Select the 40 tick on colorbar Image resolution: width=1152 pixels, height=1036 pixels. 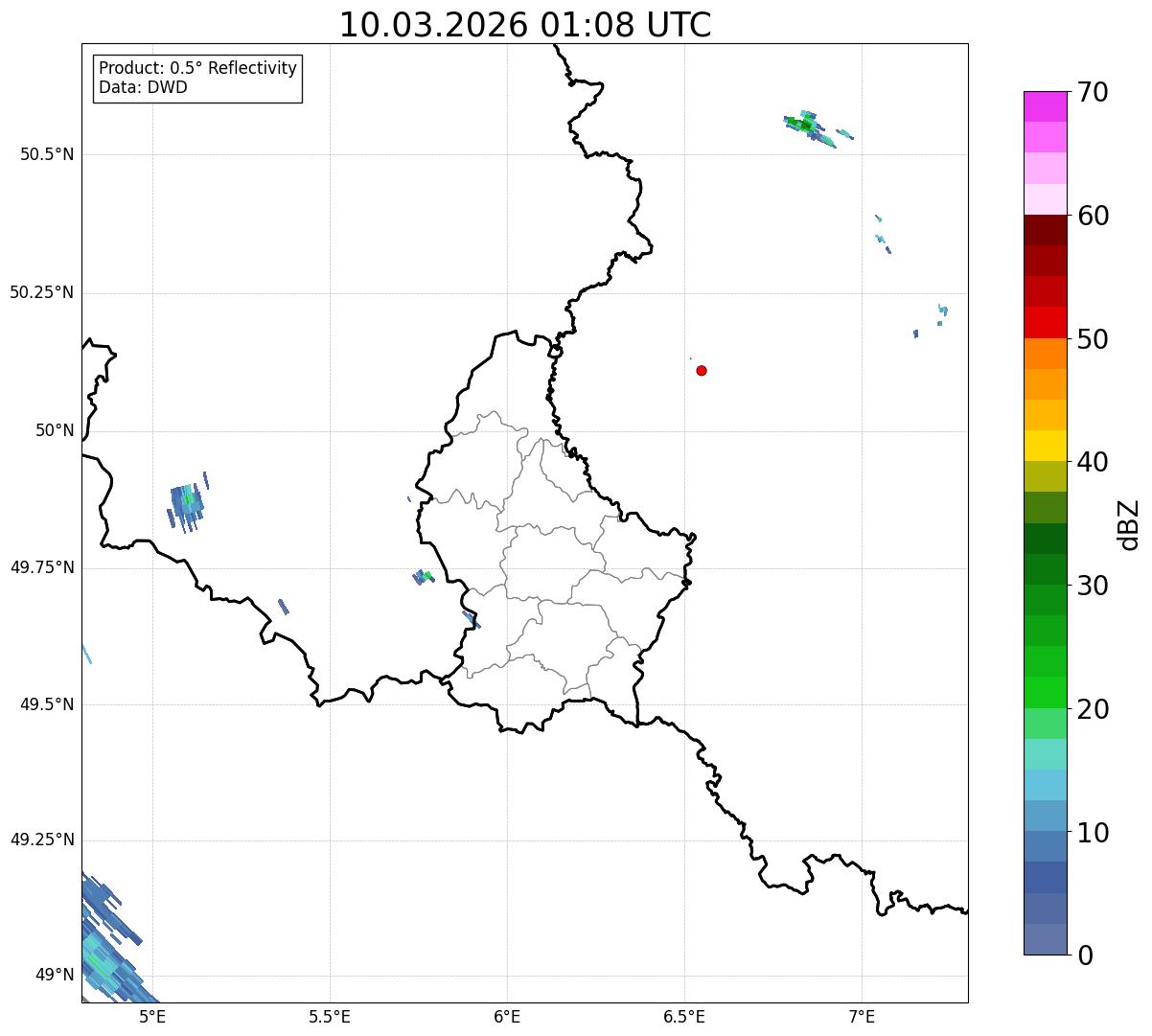1094,462
